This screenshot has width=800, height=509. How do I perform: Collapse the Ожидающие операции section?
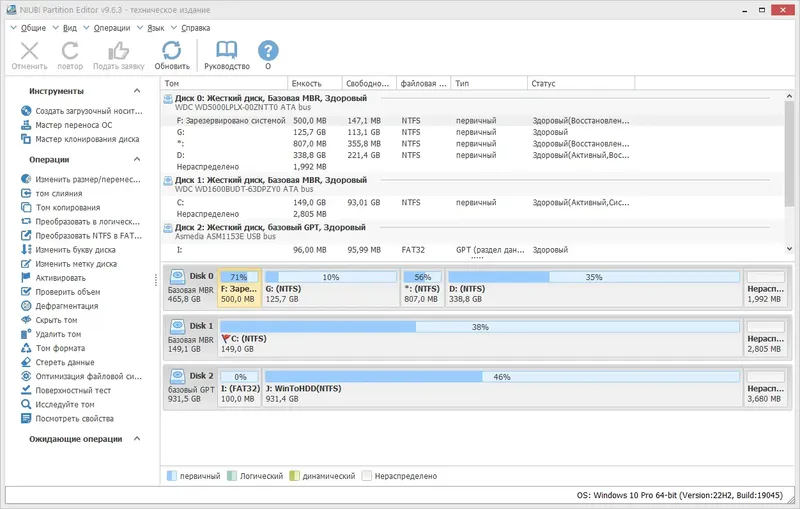[x=137, y=439]
